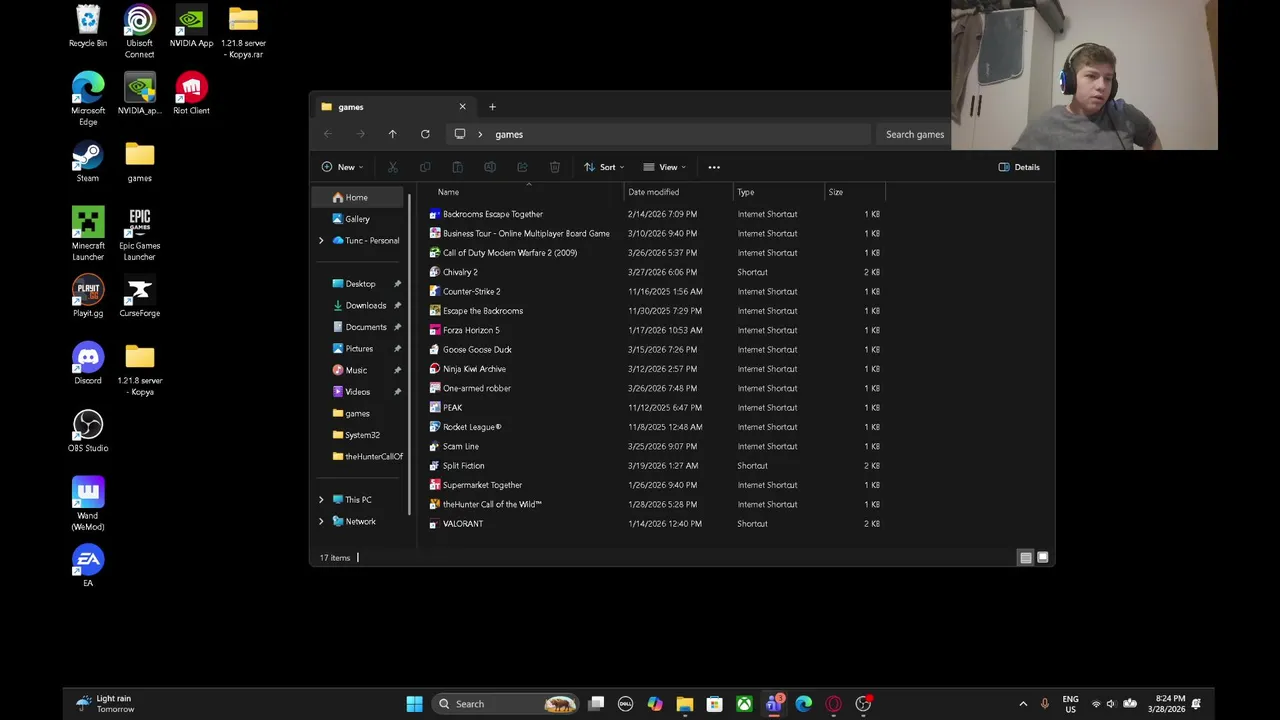Click the taskbar Search box
1280x720 pixels.
pos(506,704)
